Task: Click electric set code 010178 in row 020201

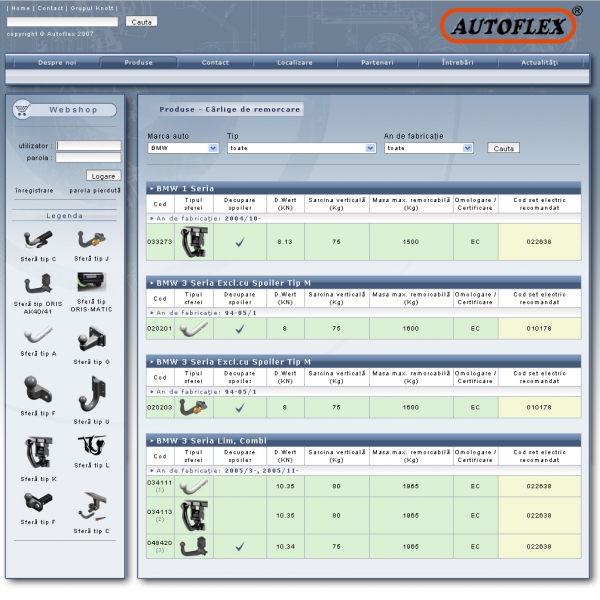Action: [539, 329]
